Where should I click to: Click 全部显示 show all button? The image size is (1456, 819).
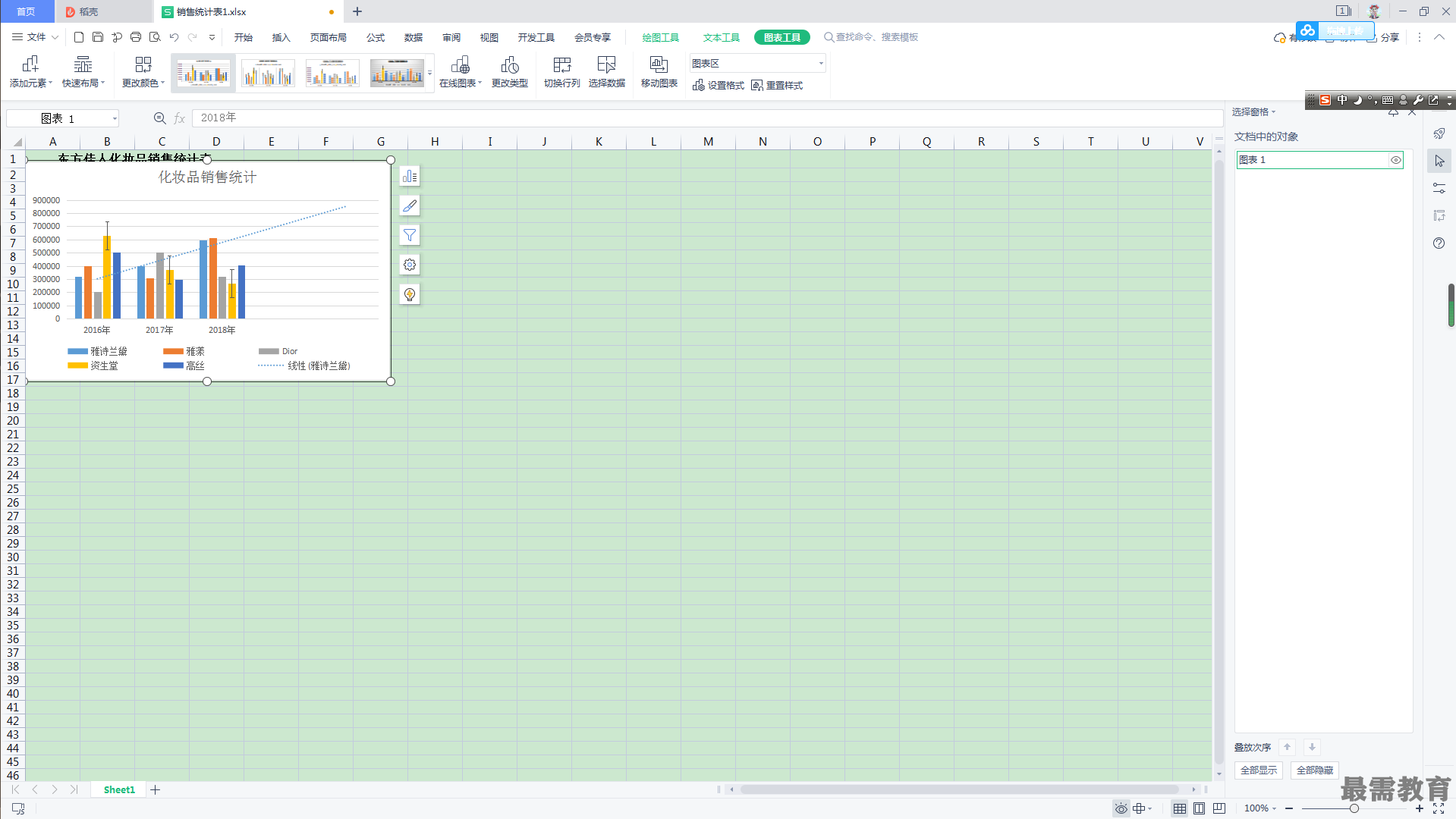tap(1258, 770)
